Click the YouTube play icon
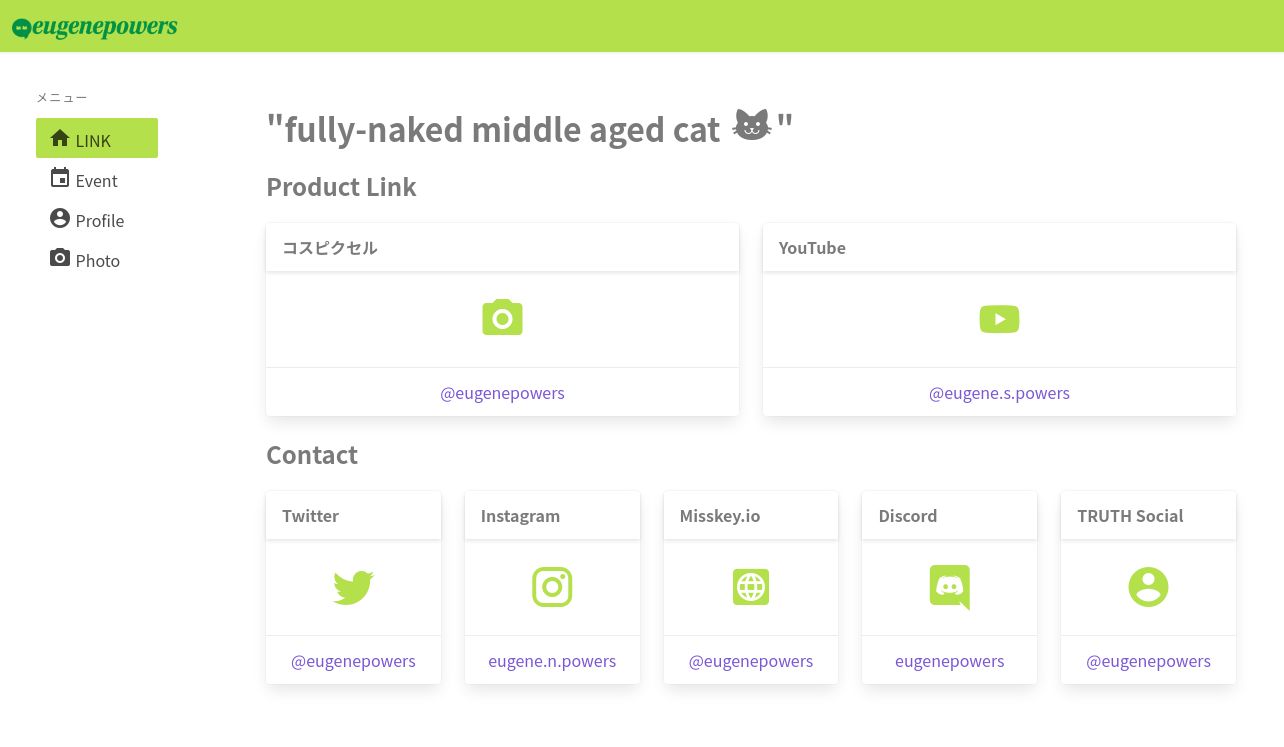Viewport: 1284px width, 747px height. [999, 319]
